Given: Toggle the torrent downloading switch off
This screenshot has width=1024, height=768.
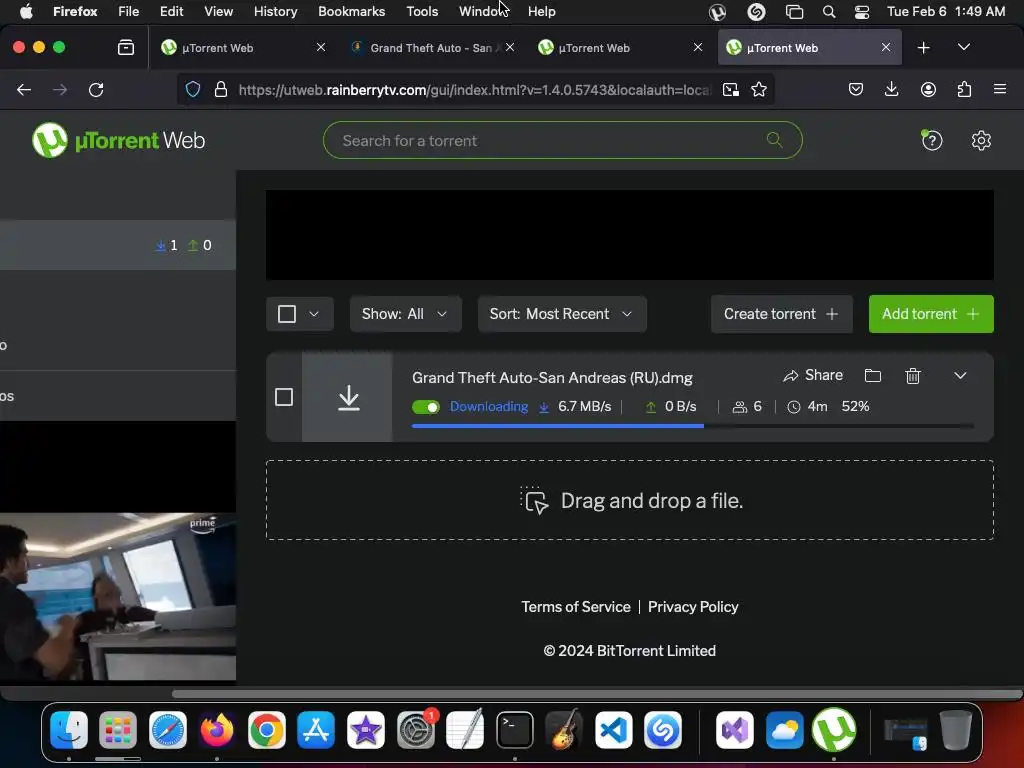Looking at the screenshot, I should pyautogui.click(x=426, y=407).
